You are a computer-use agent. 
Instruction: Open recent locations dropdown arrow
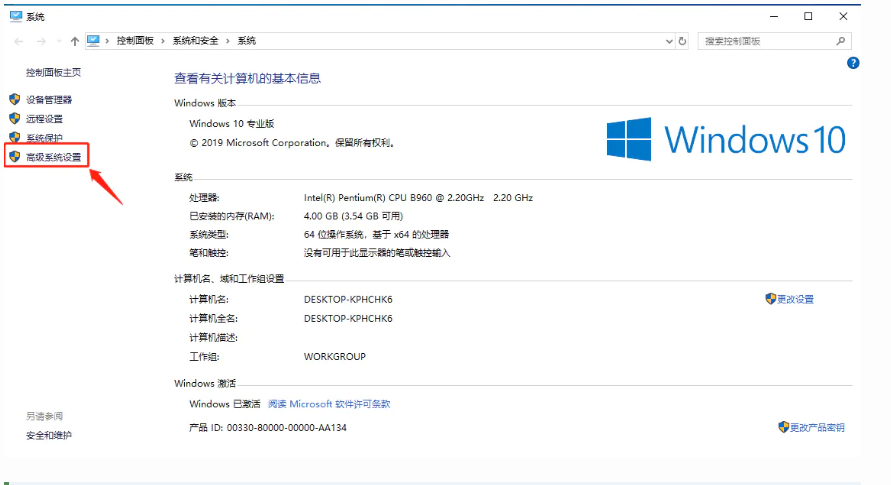59,41
